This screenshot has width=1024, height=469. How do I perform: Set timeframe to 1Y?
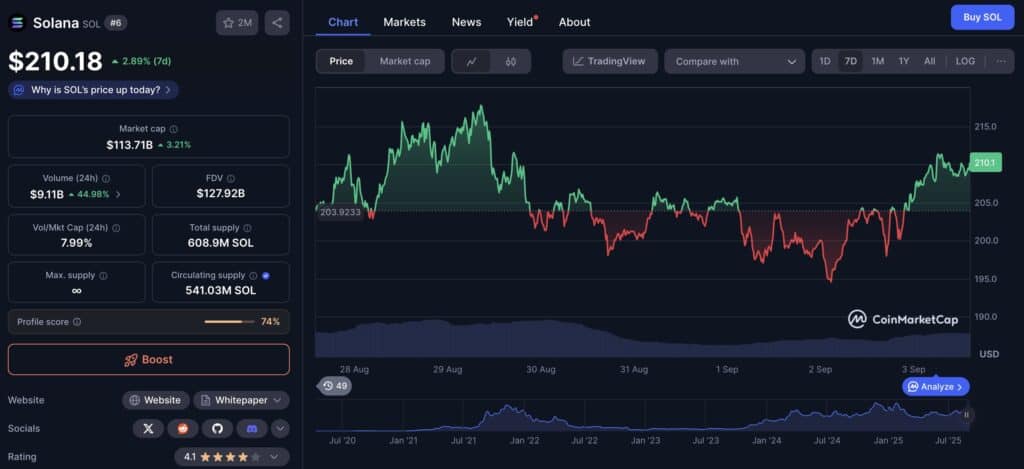pos(904,61)
